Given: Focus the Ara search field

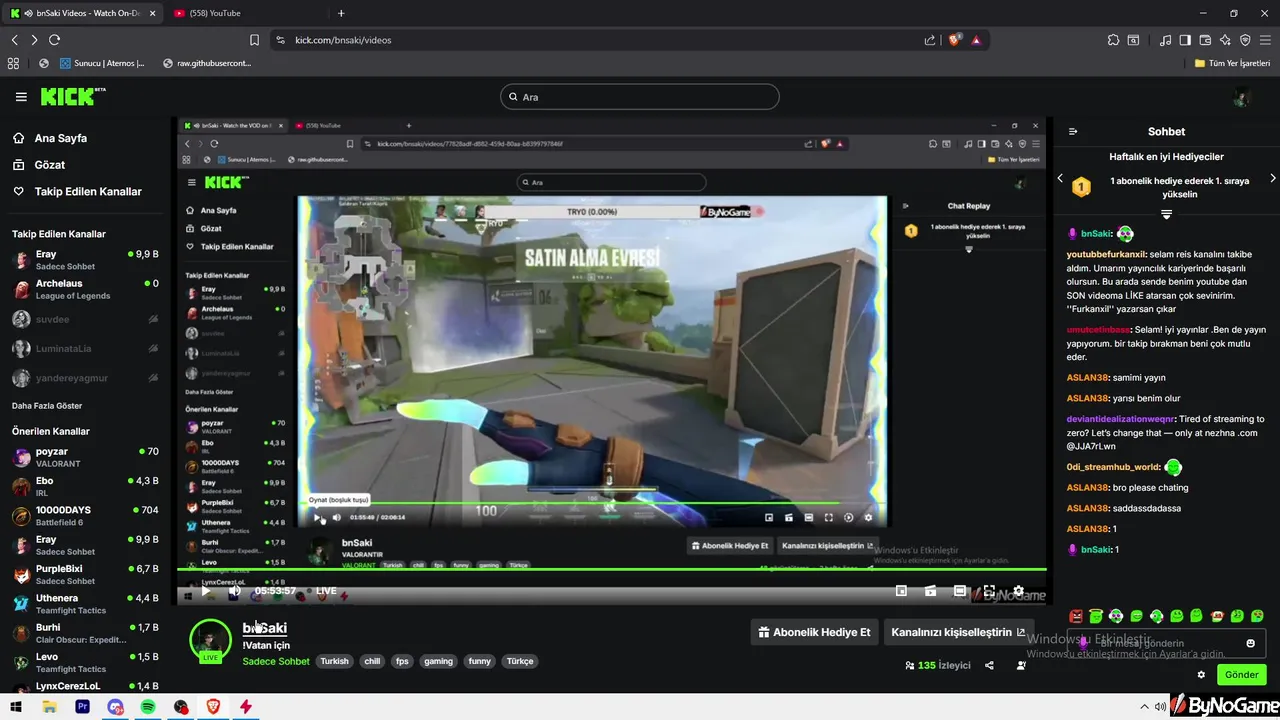Looking at the screenshot, I should (640, 97).
